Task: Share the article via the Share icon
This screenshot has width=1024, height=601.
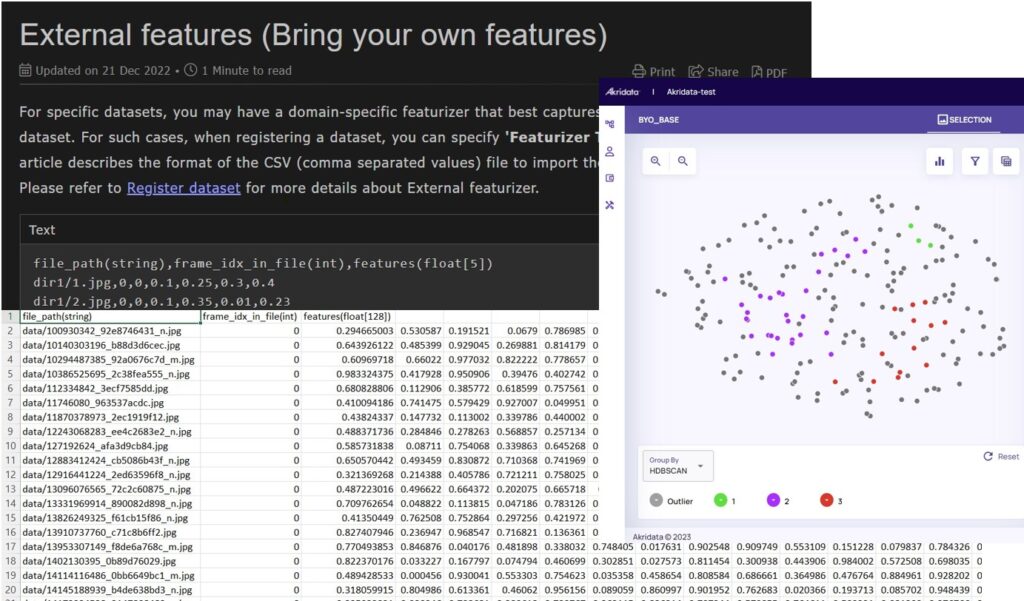Action: (713, 72)
